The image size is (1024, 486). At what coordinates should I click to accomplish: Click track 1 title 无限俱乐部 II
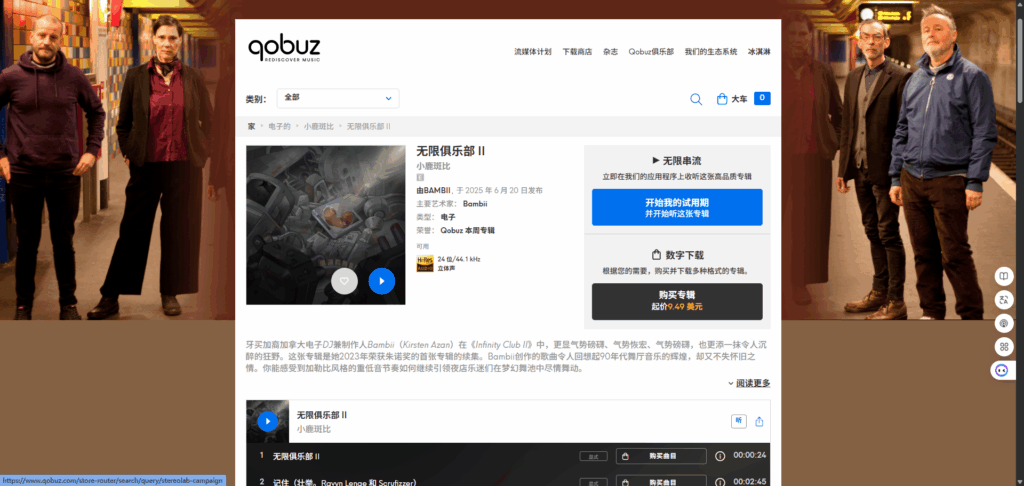296,456
